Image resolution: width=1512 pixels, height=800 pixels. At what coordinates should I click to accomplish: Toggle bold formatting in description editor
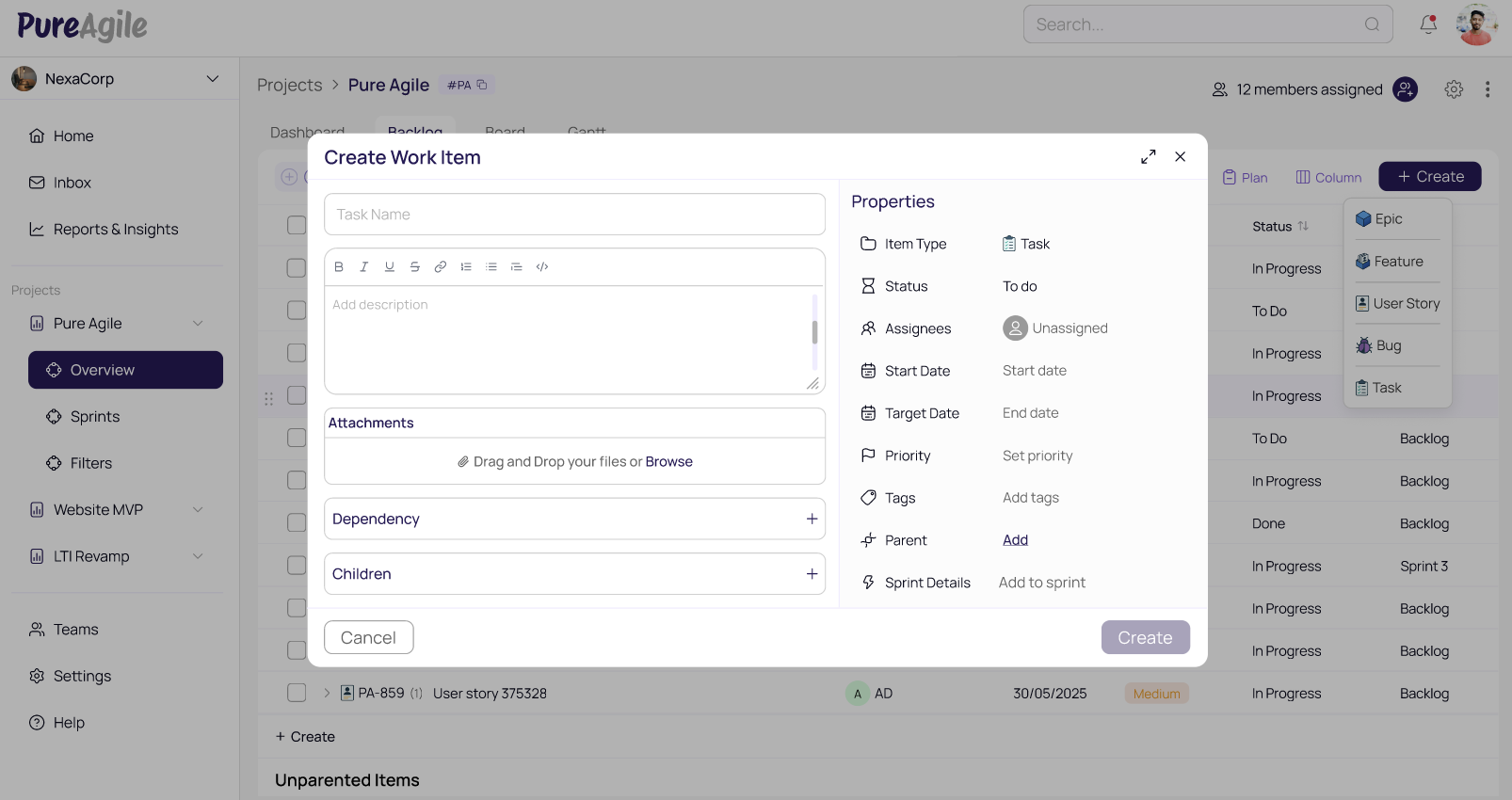click(339, 267)
